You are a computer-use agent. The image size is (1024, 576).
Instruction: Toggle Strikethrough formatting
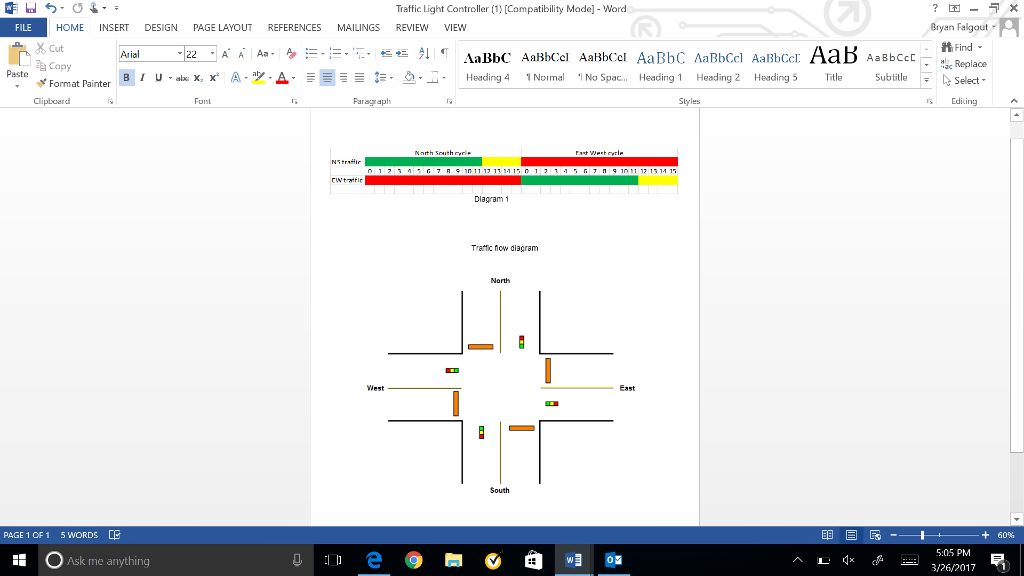tap(182, 78)
